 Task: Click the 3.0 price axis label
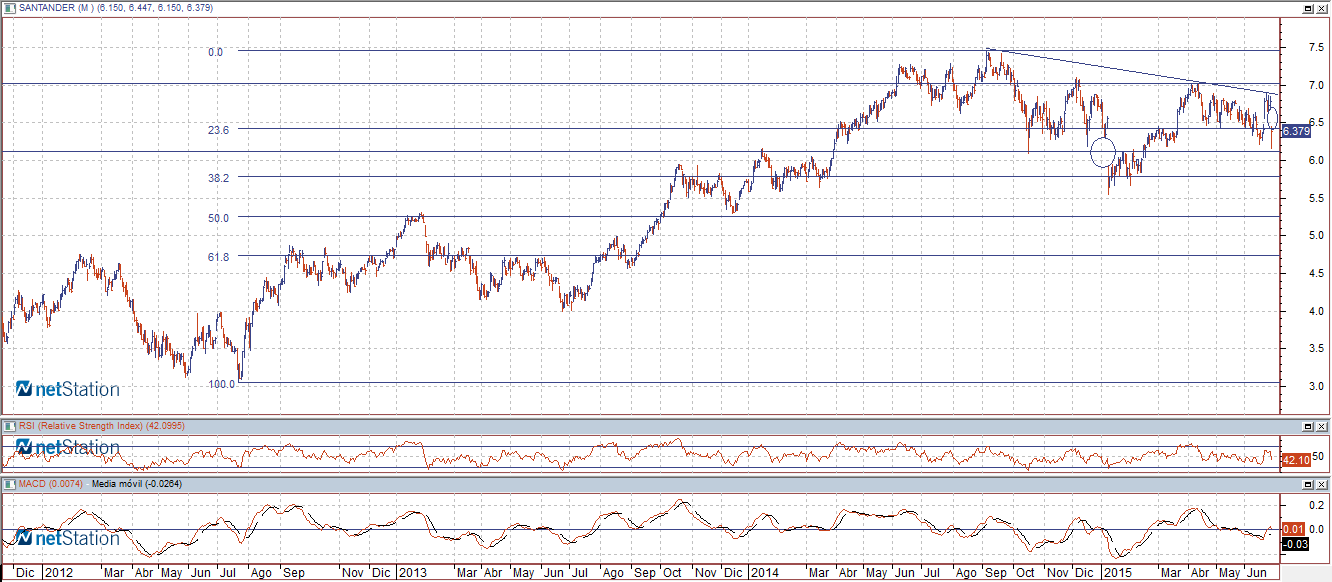coord(1318,386)
